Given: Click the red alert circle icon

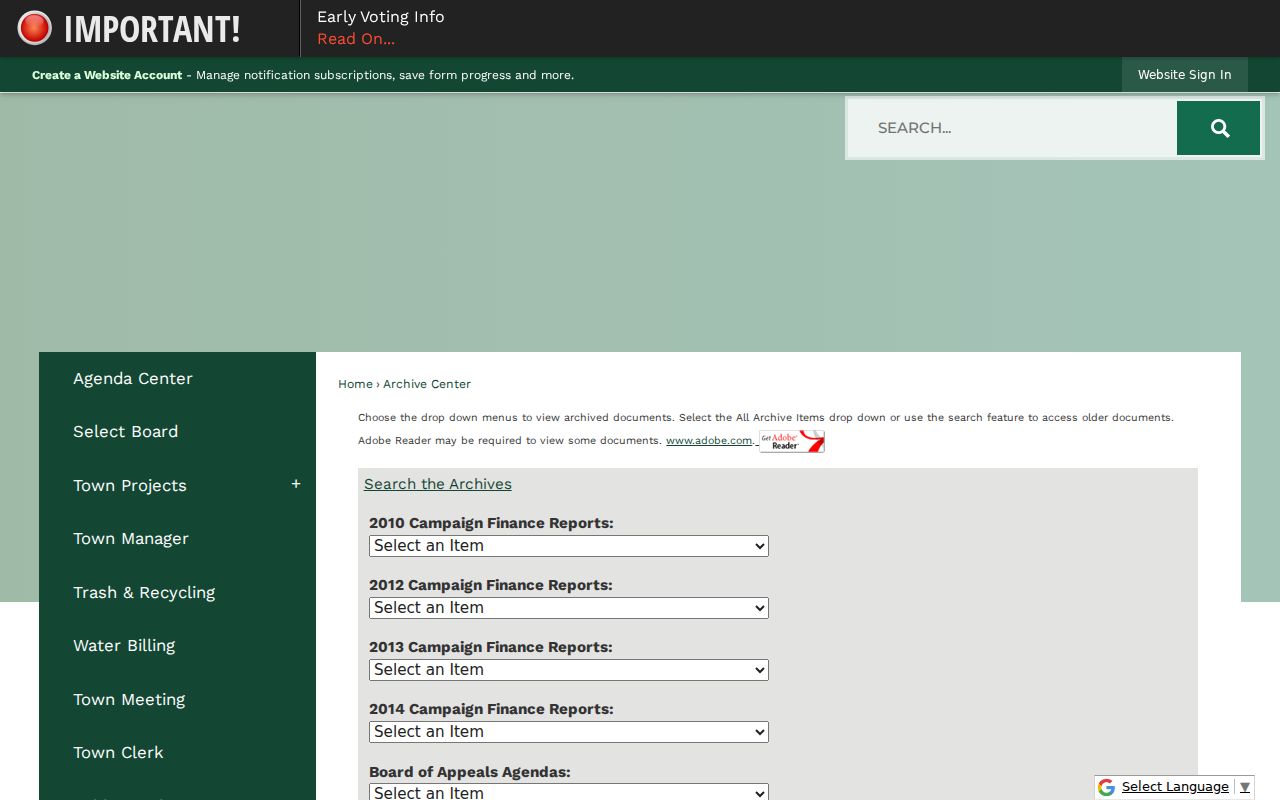Looking at the screenshot, I should tap(34, 28).
